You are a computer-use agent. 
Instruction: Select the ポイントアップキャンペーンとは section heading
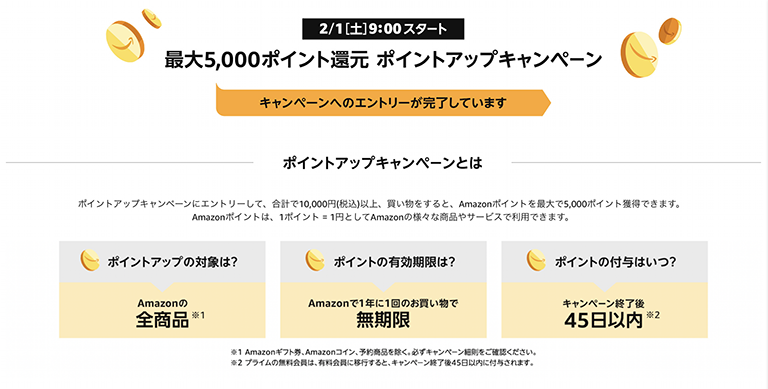click(x=383, y=163)
